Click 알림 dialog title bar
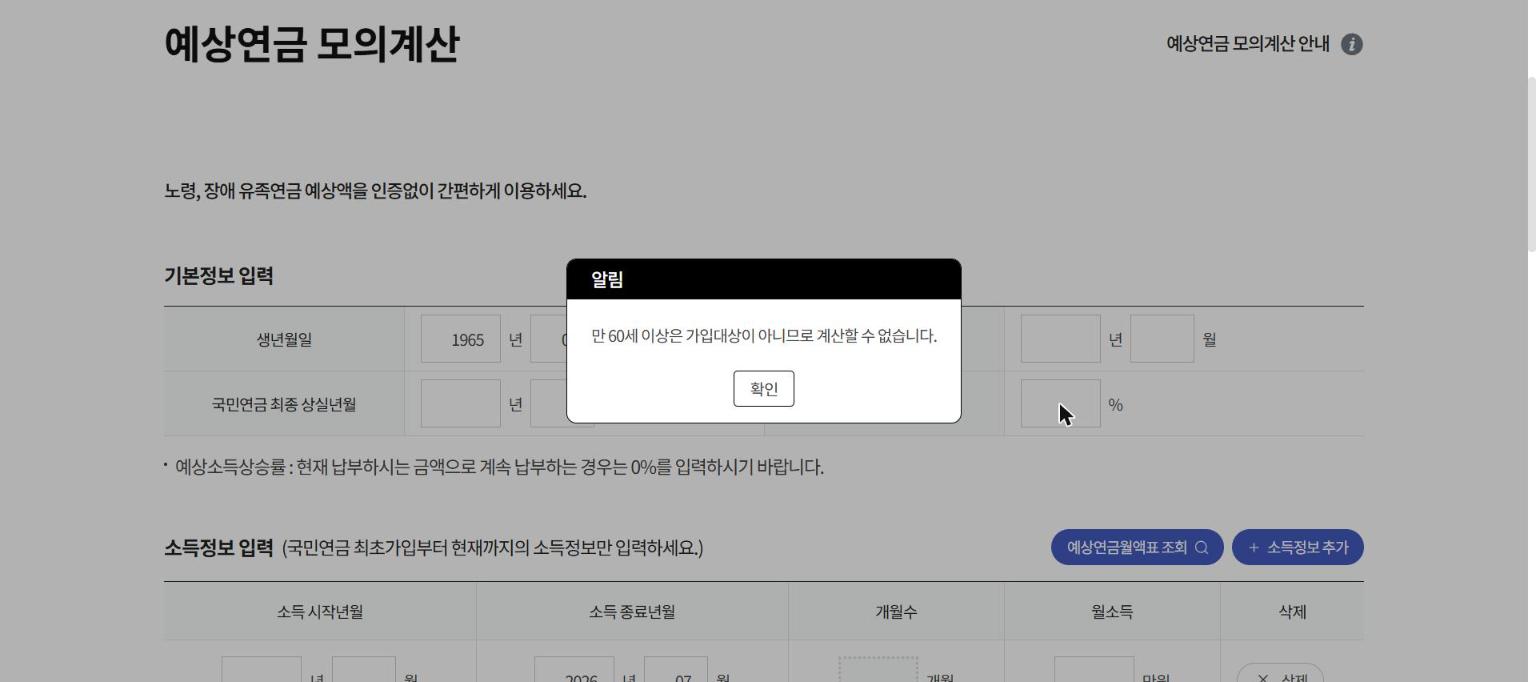 pos(764,279)
